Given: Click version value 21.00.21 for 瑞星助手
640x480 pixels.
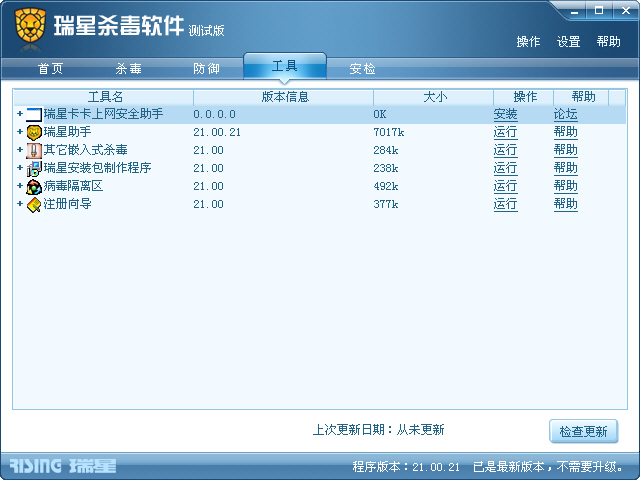Looking at the screenshot, I should click(x=217, y=133).
